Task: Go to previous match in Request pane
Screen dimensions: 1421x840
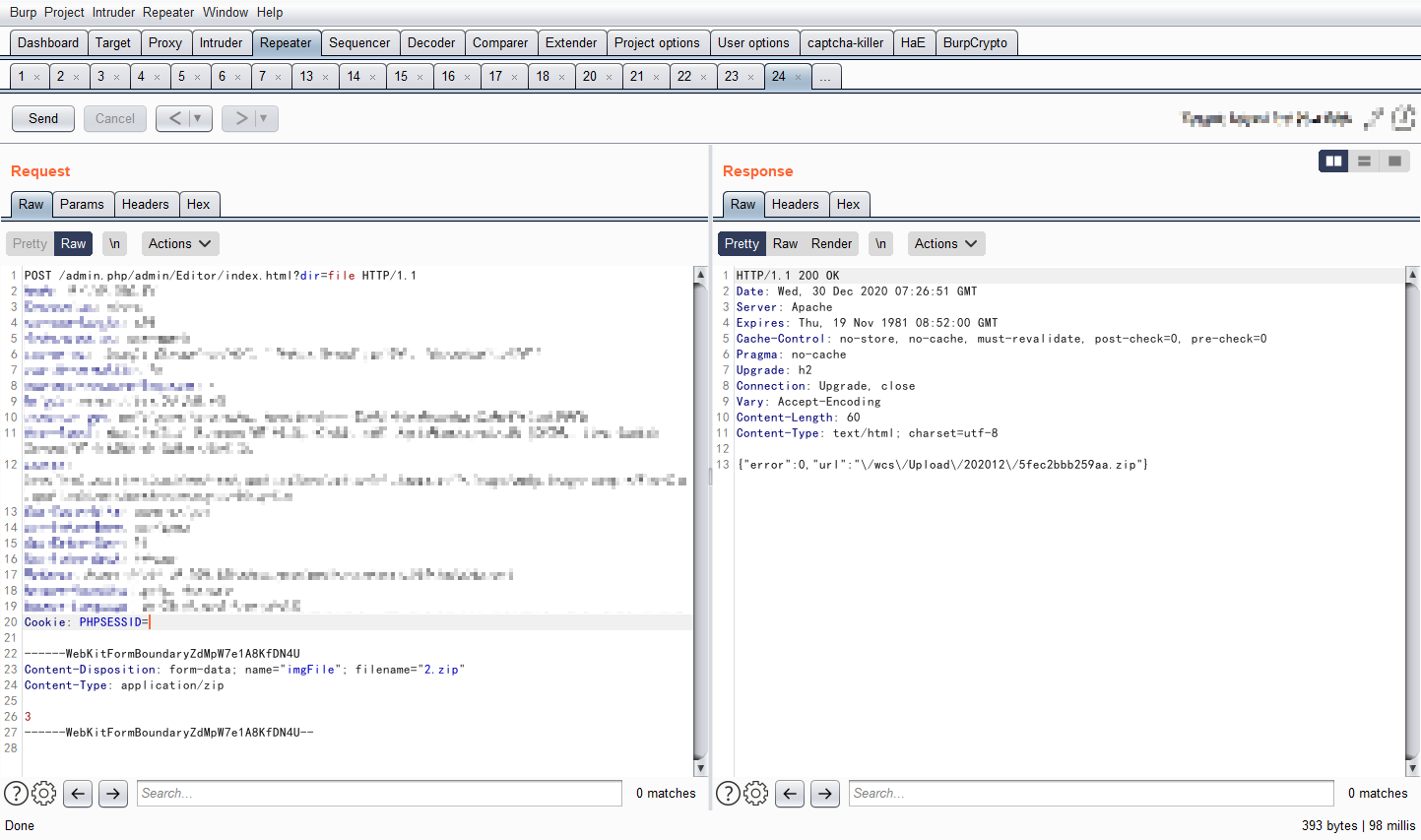Action: pos(79,793)
